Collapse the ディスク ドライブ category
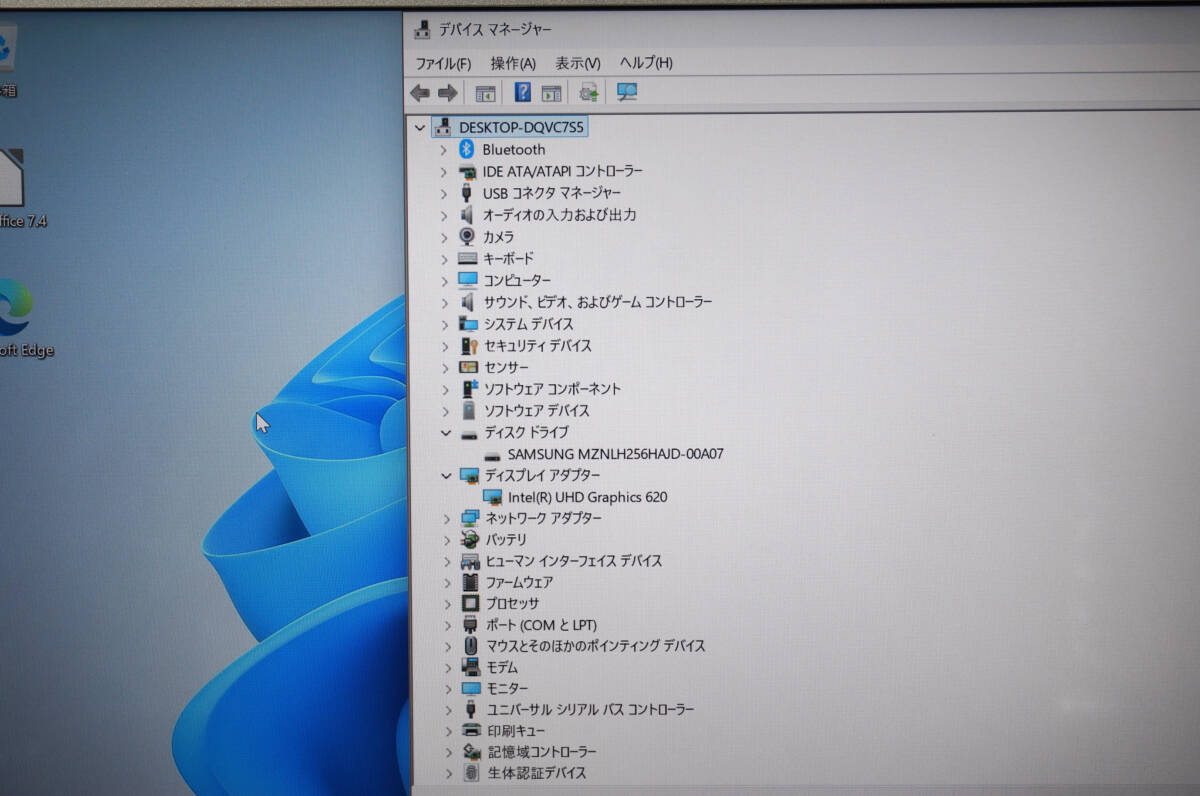 446,433
